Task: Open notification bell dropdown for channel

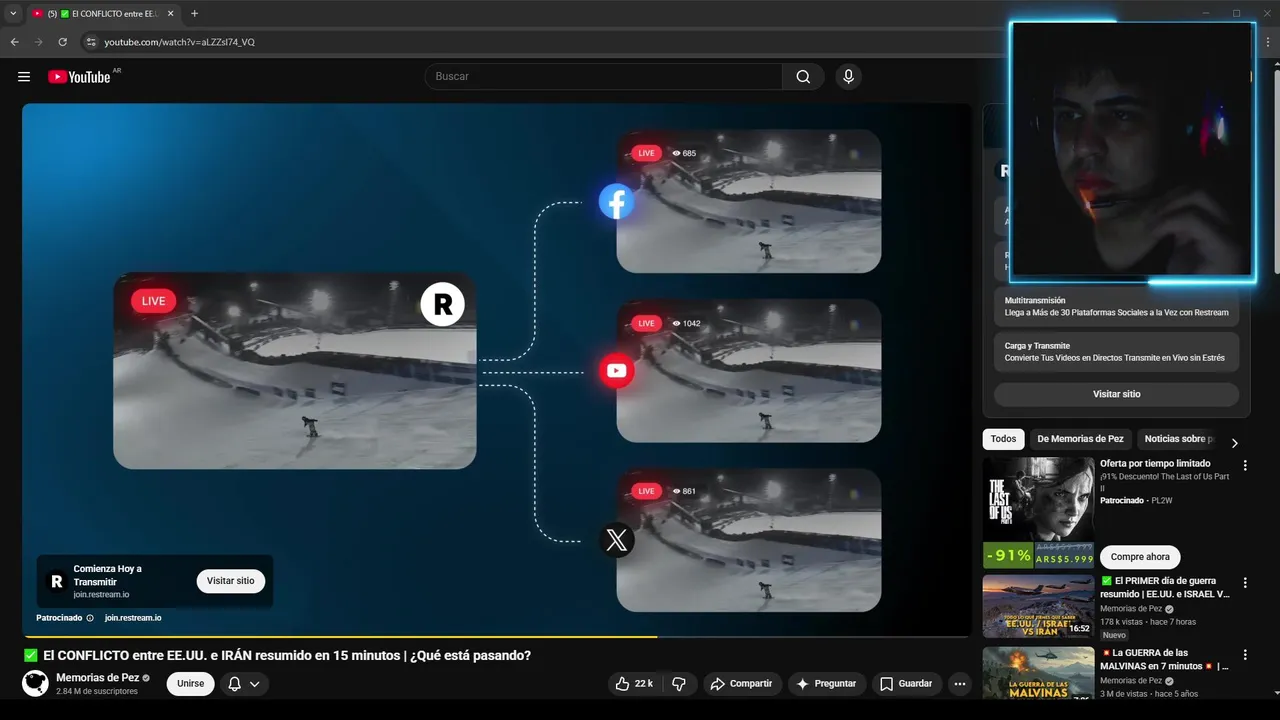Action: (244, 684)
